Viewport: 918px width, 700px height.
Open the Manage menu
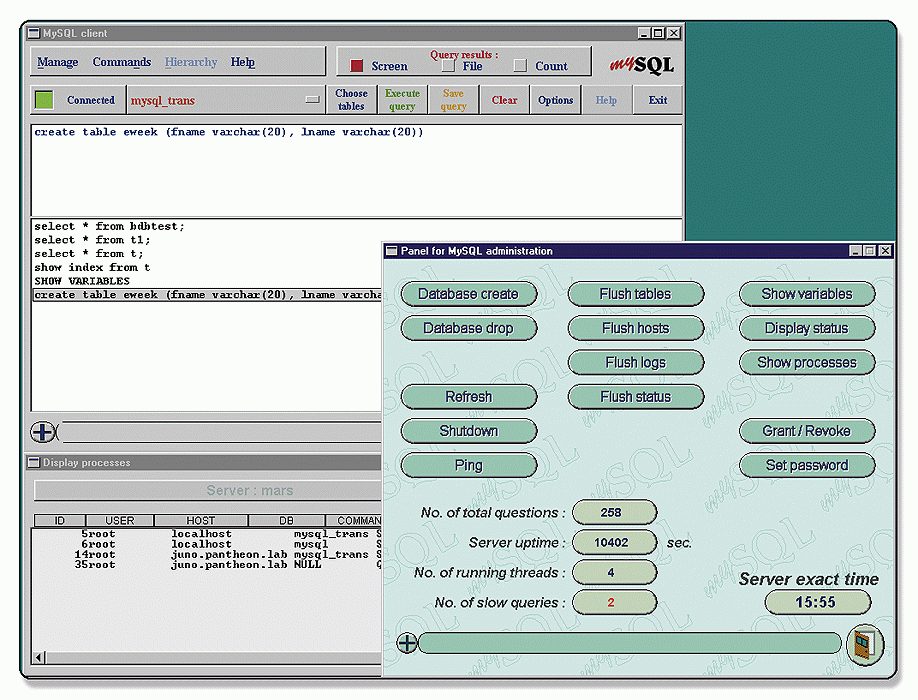(57, 62)
